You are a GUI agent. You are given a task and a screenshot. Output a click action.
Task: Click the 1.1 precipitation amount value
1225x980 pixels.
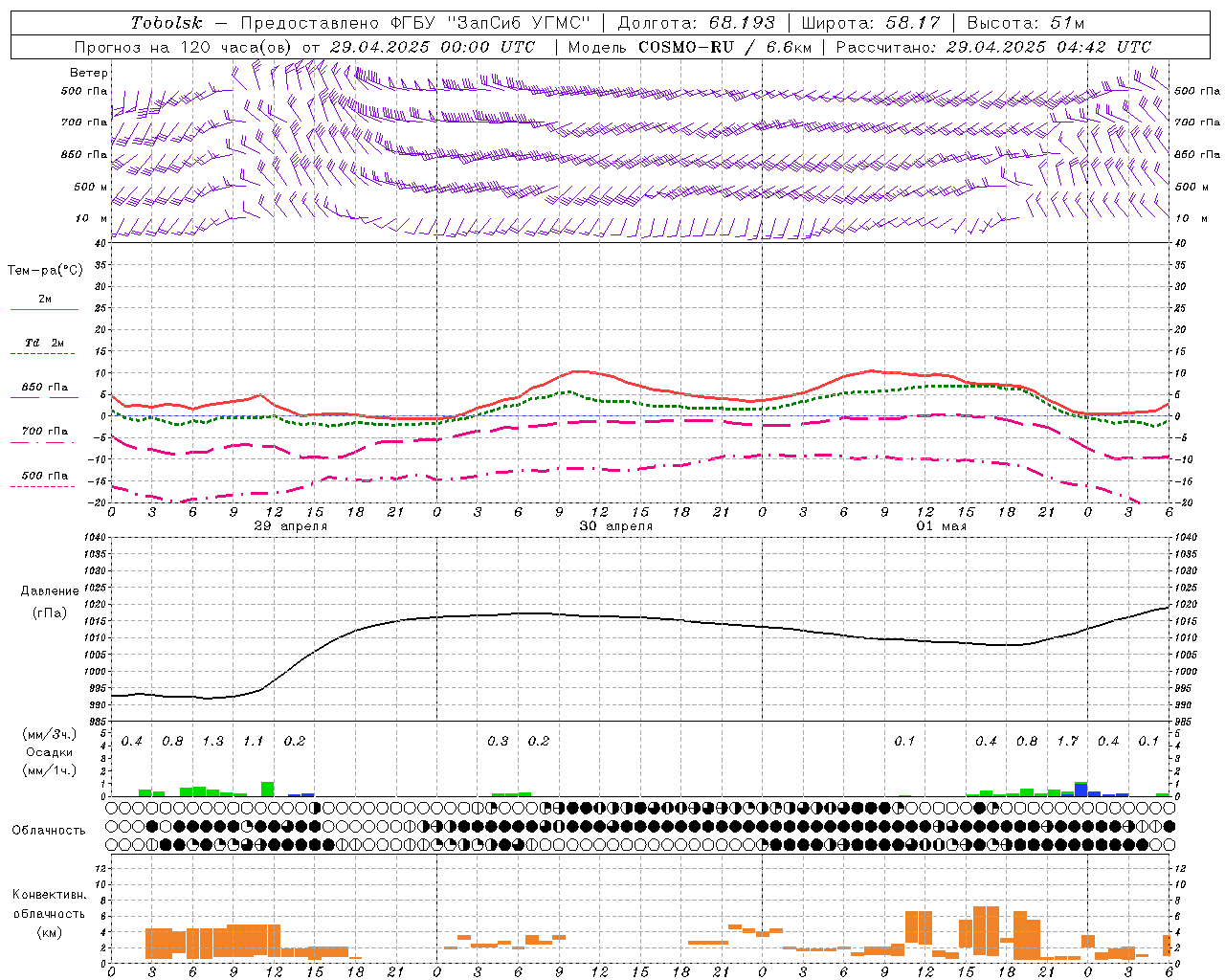coord(253,742)
